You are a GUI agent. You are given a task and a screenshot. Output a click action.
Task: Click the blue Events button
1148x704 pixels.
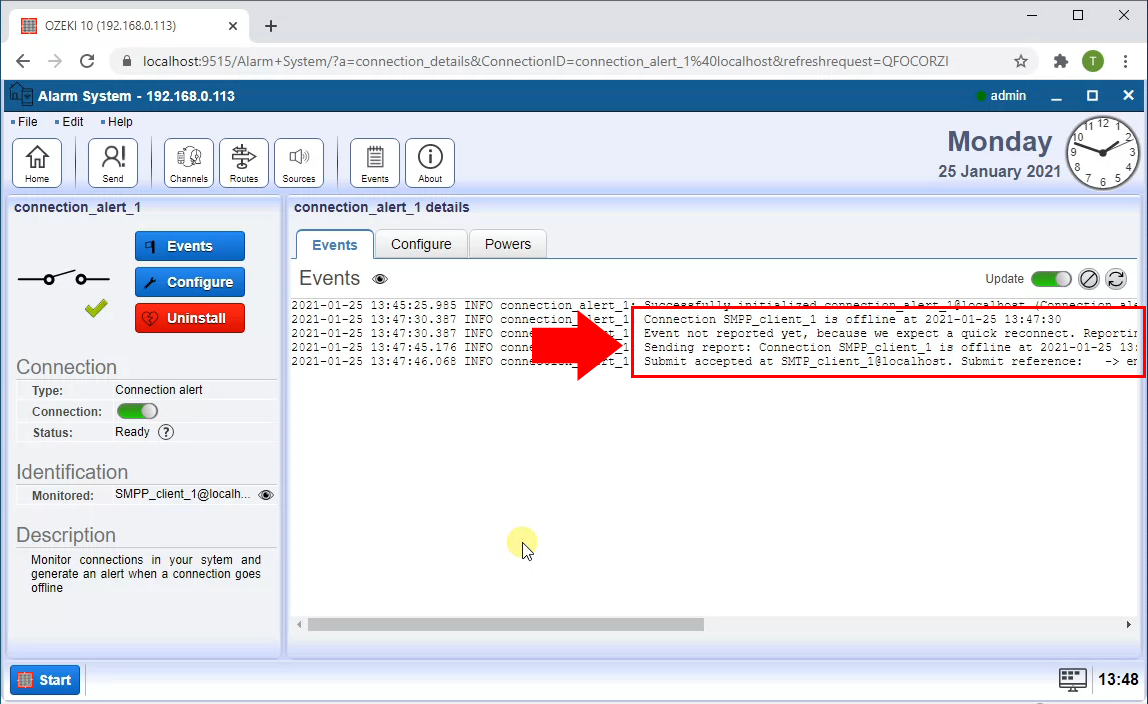pos(190,246)
